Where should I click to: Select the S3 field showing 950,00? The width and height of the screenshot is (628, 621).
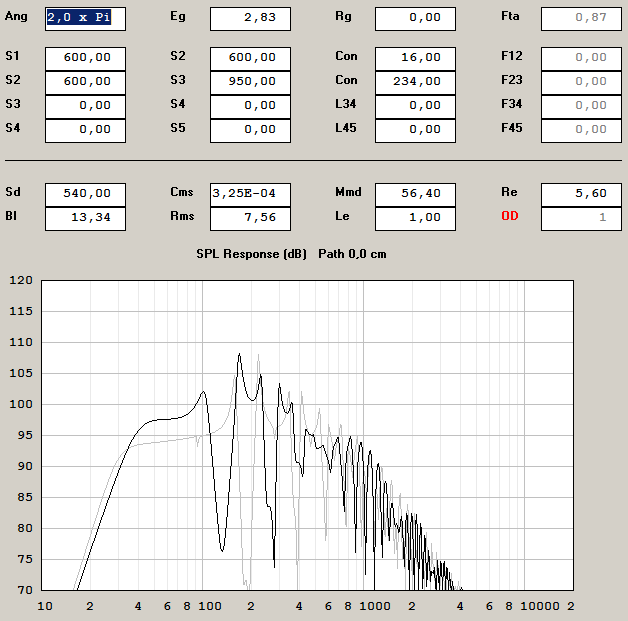click(250, 83)
